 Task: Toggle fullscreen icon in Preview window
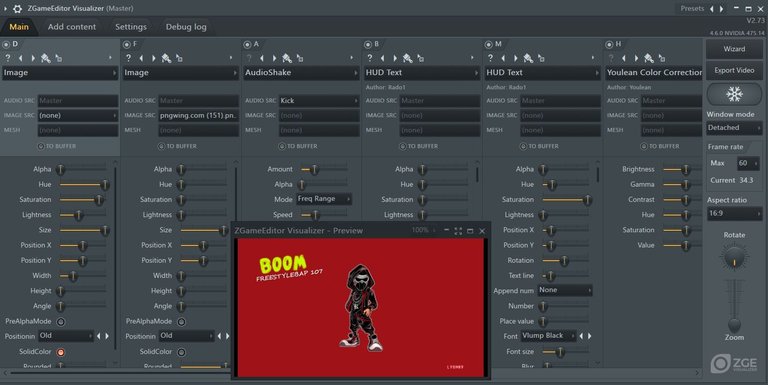click(458, 231)
